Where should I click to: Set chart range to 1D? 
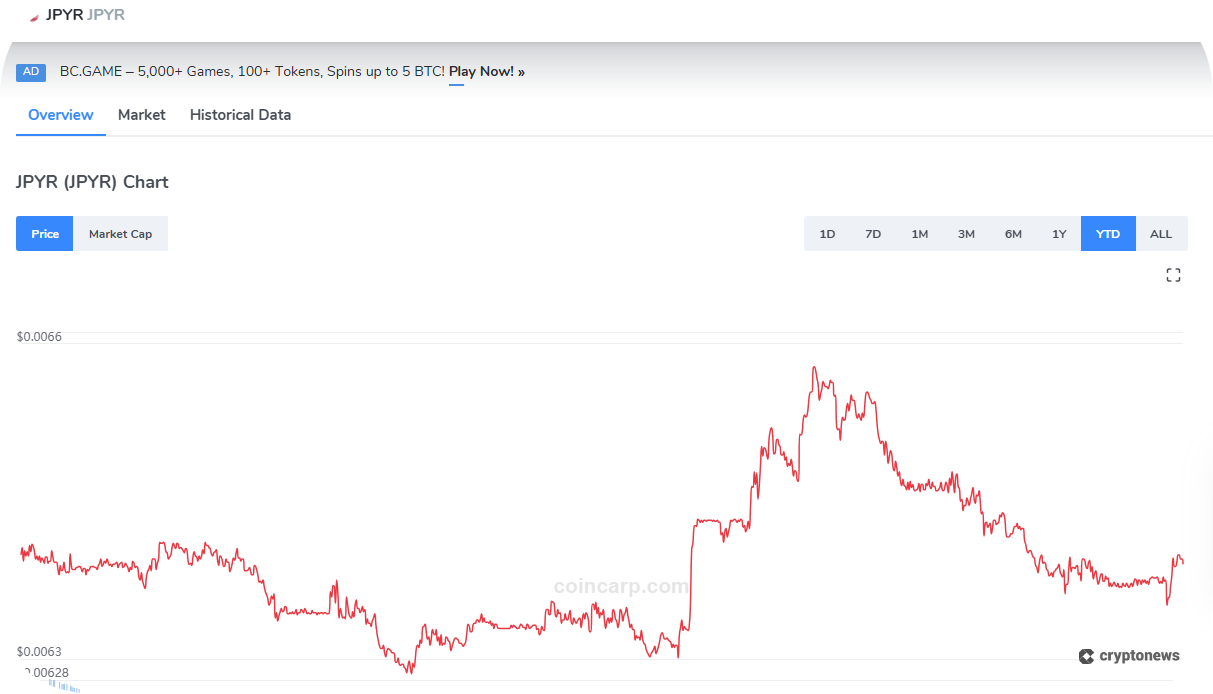827,234
